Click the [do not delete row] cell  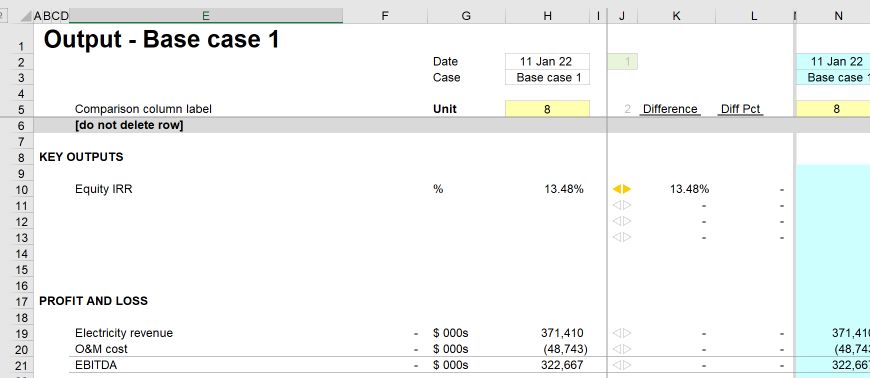pyautogui.click(x=129, y=125)
